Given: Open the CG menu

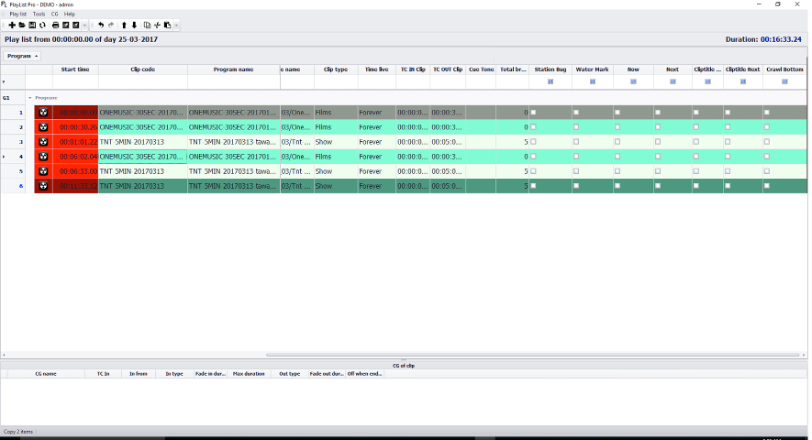Looking at the screenshot, I should (x=55, y=14).
